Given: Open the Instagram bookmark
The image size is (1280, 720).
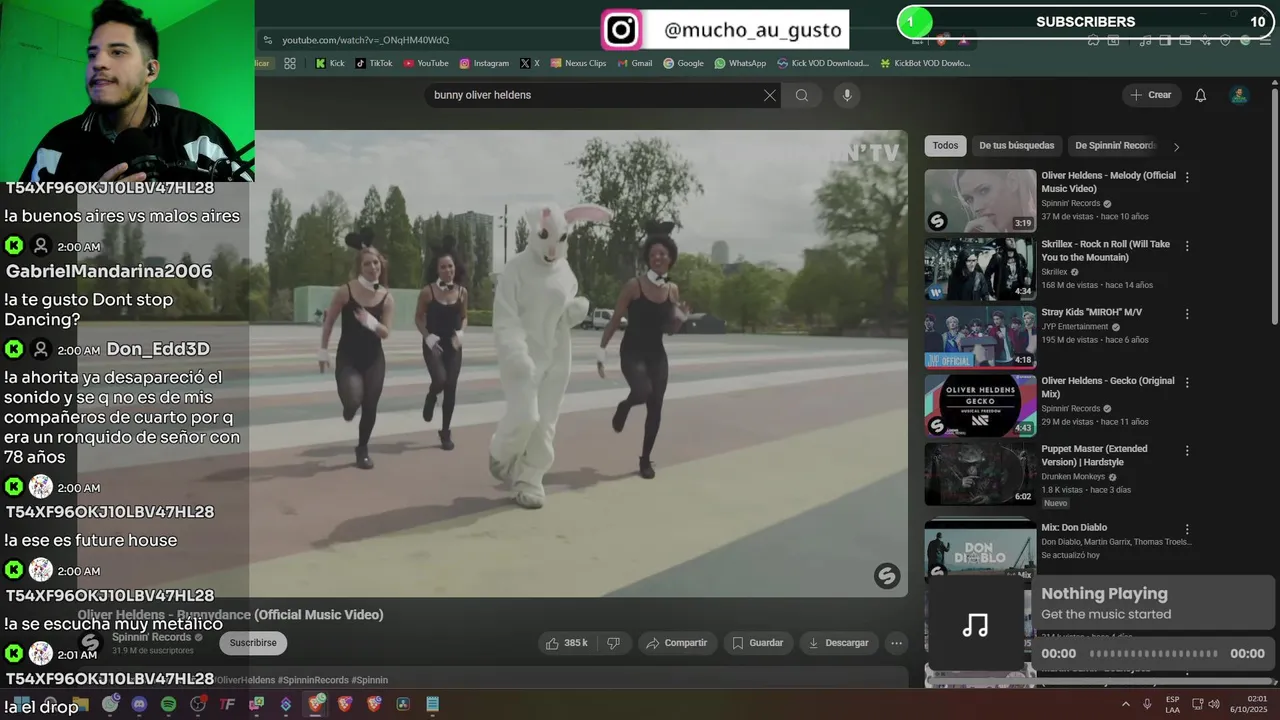Looking at the screenshot, I should (x=484, y=63).
